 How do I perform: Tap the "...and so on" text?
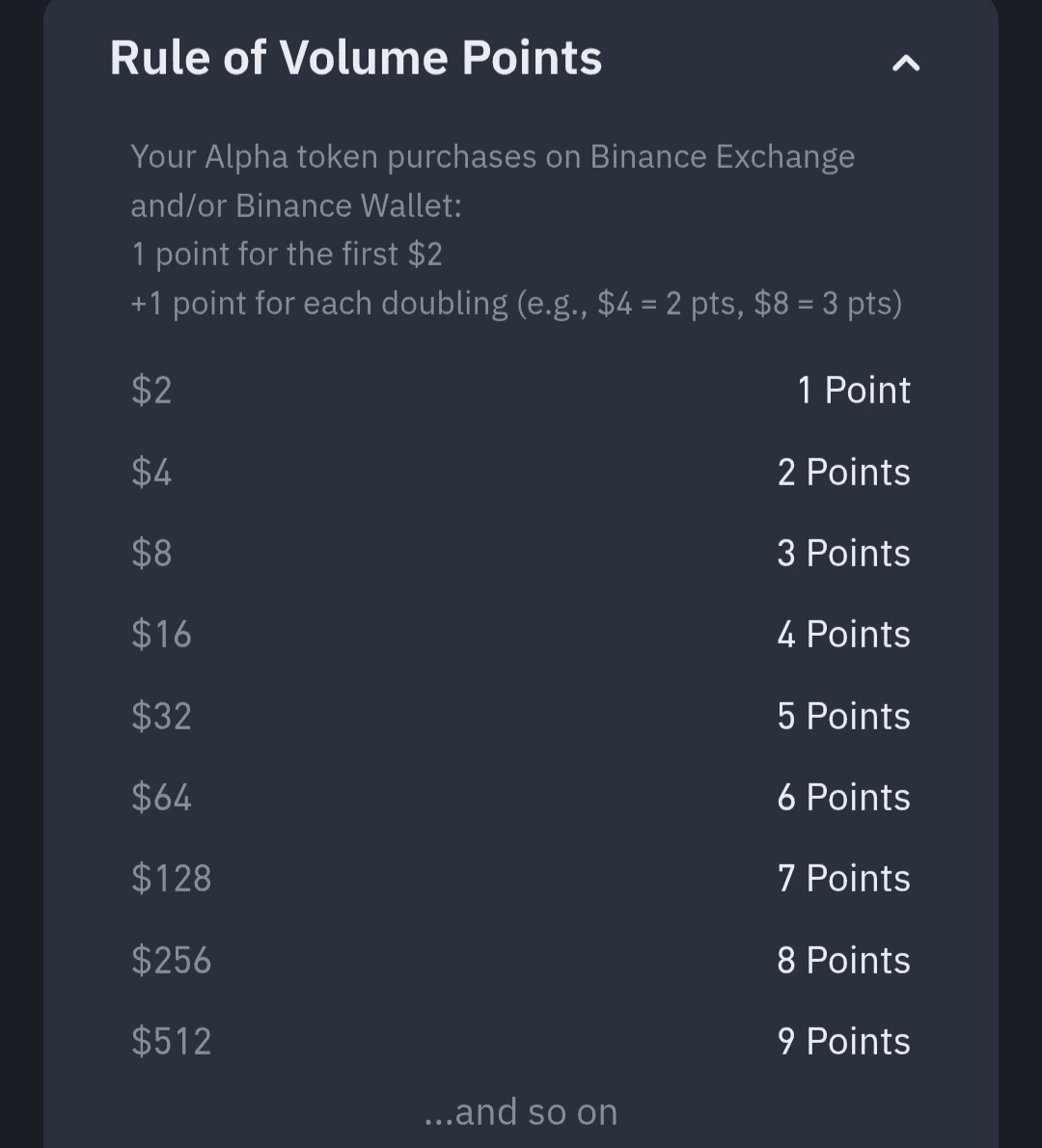(521, 1112)
